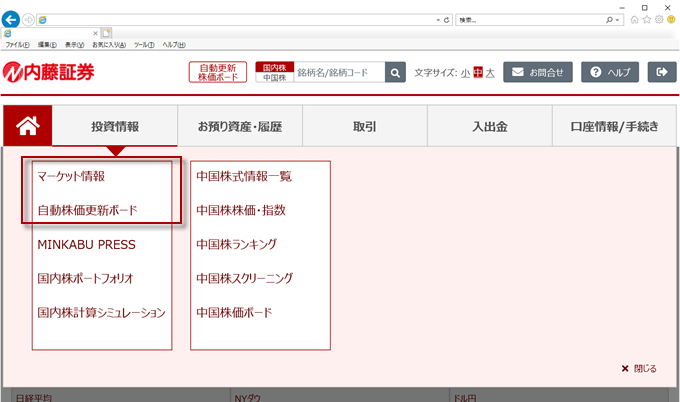This screenshot has width=680, height=402.
Task: Expand the 口座情報/手続き menu
Action: (614, 127)
